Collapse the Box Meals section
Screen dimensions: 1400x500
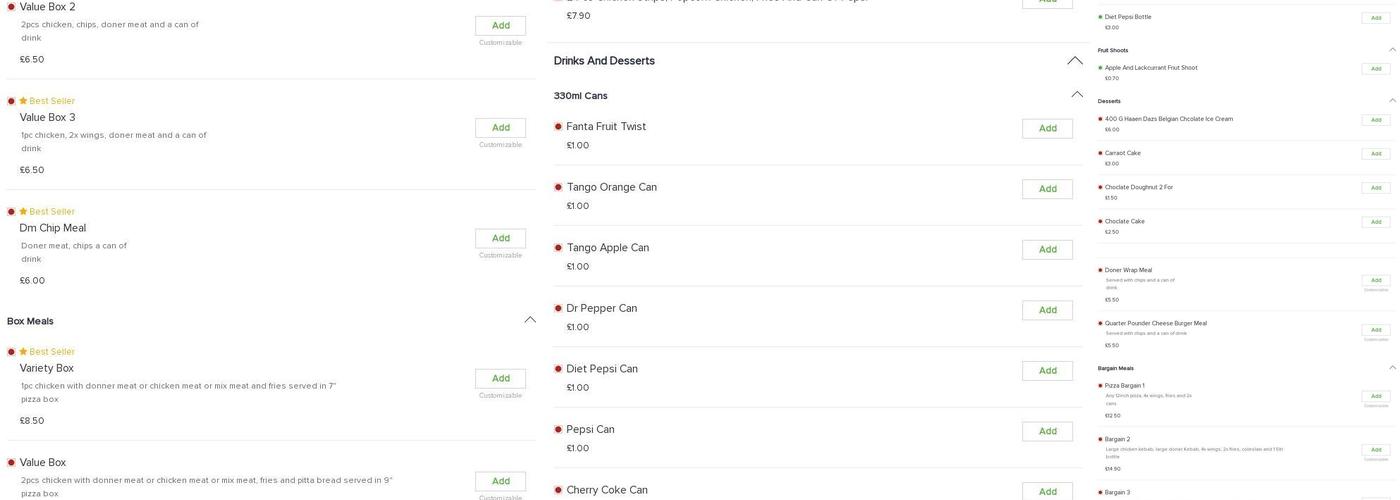click(530, 320)
